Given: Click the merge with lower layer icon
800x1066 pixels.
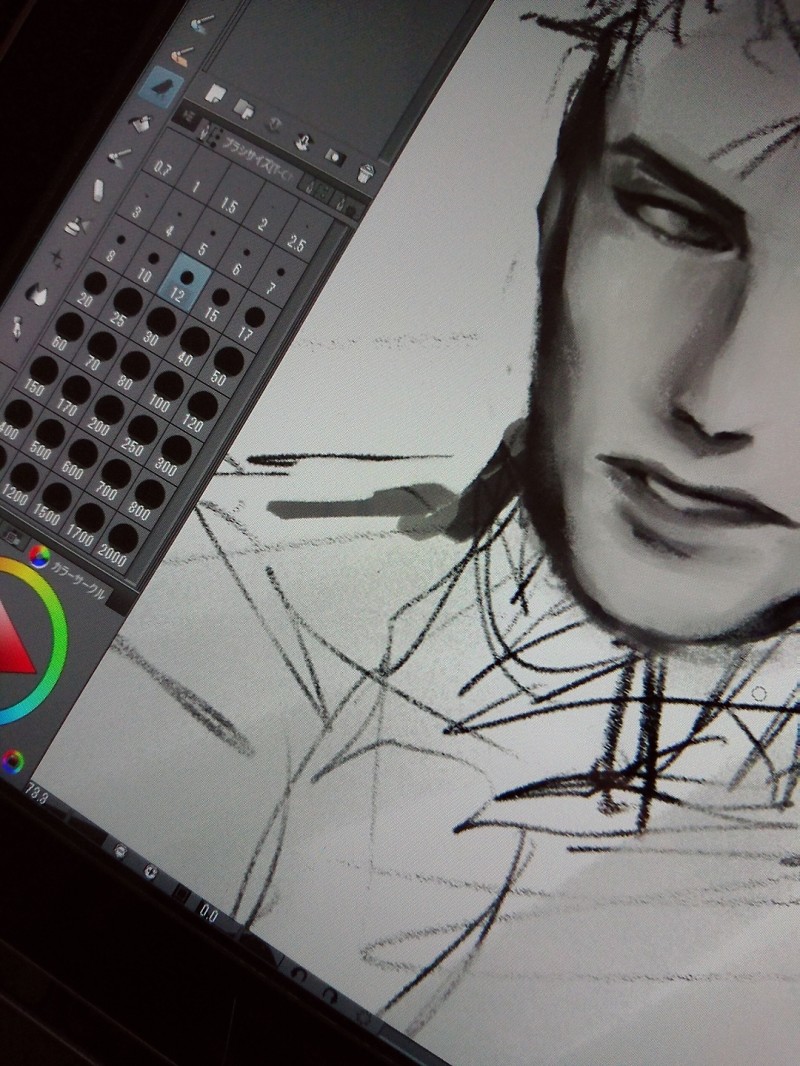Looking at the screenshot, I should pyautogui.click(x=303, y=142).
